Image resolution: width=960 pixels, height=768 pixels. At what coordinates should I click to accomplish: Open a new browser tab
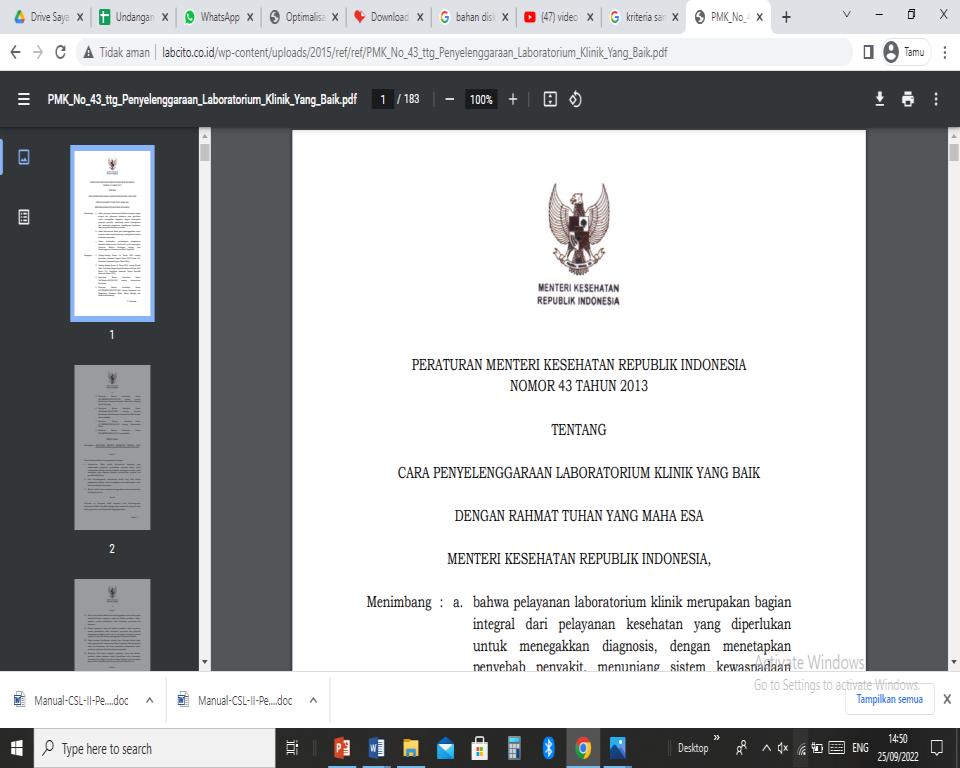click(x=786, y=17)
